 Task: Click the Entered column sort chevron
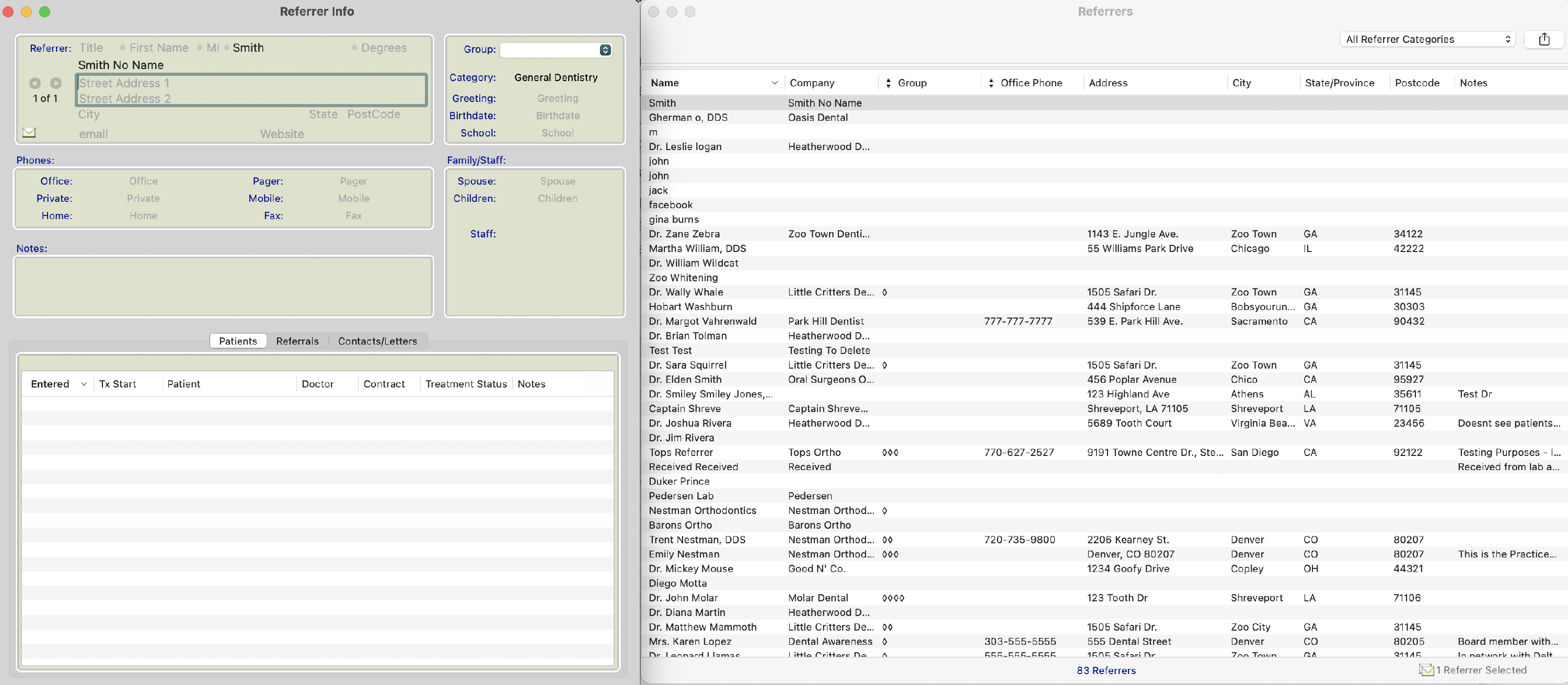(x=84, y=384)
